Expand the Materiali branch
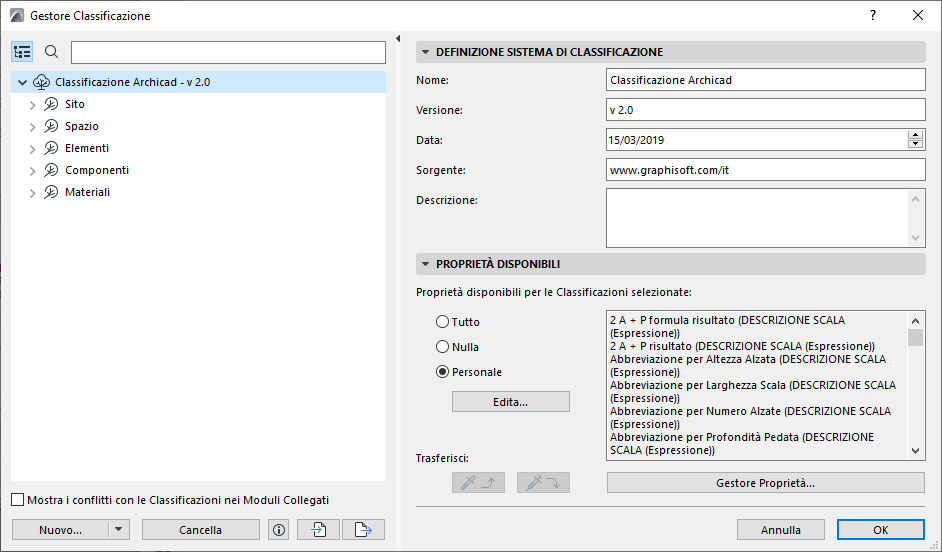Screen dimensions: 942x552 tap(33, 192)
